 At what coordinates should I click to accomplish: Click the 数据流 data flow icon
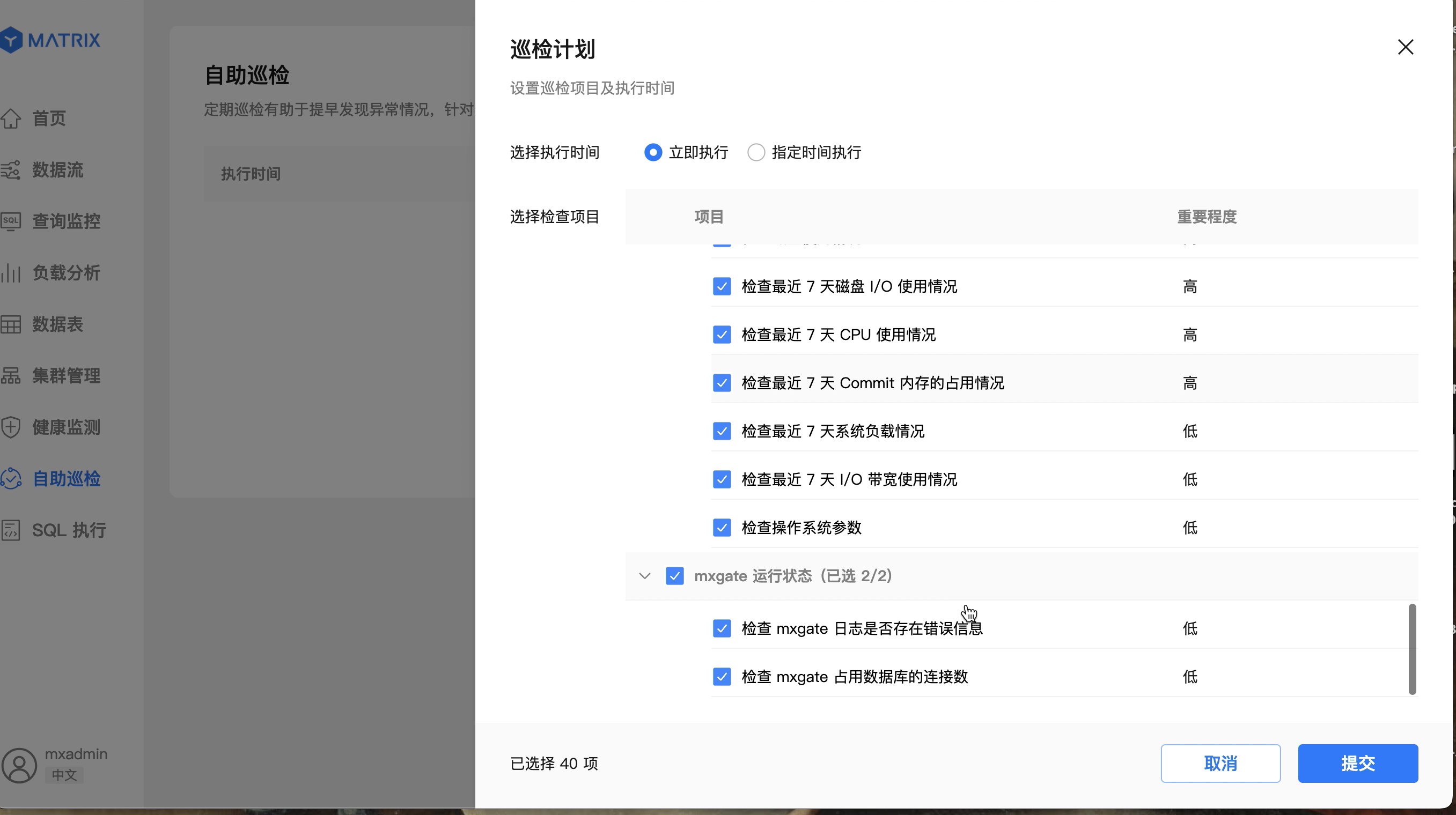[11, 170]
